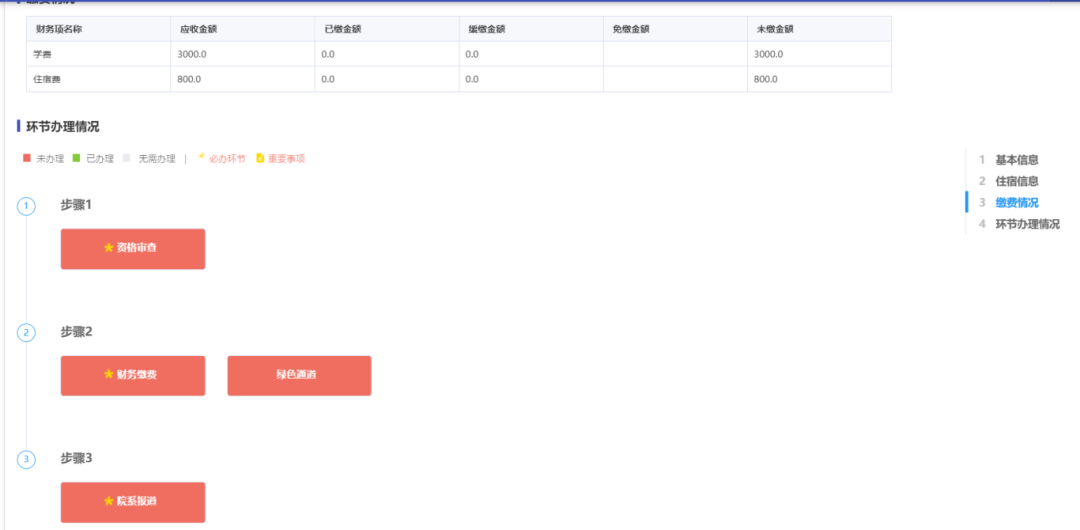
Task: Click the star icon on 资格审查
Action: pyautogui.click(x=109, y=248)
